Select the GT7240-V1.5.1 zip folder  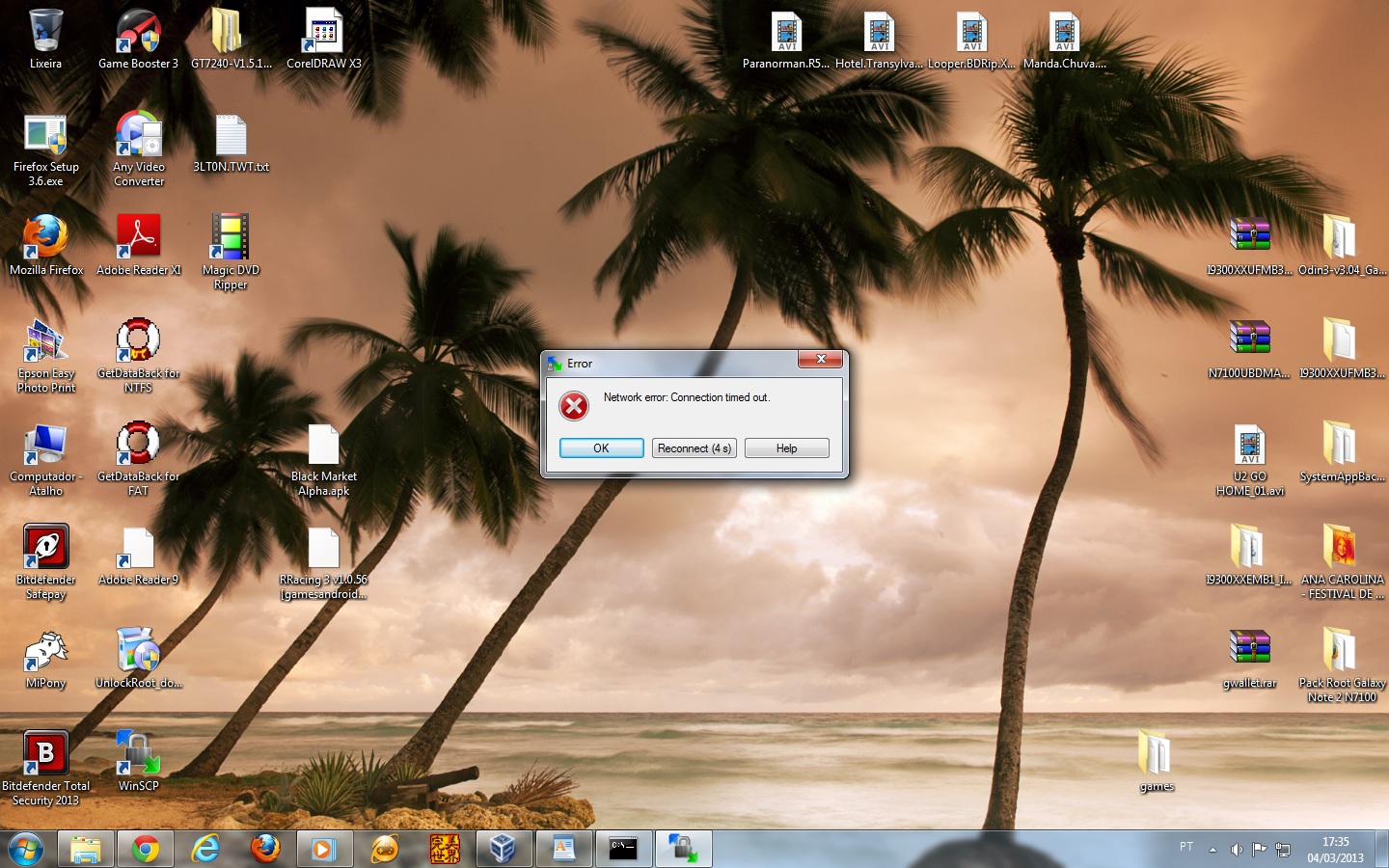231,39
